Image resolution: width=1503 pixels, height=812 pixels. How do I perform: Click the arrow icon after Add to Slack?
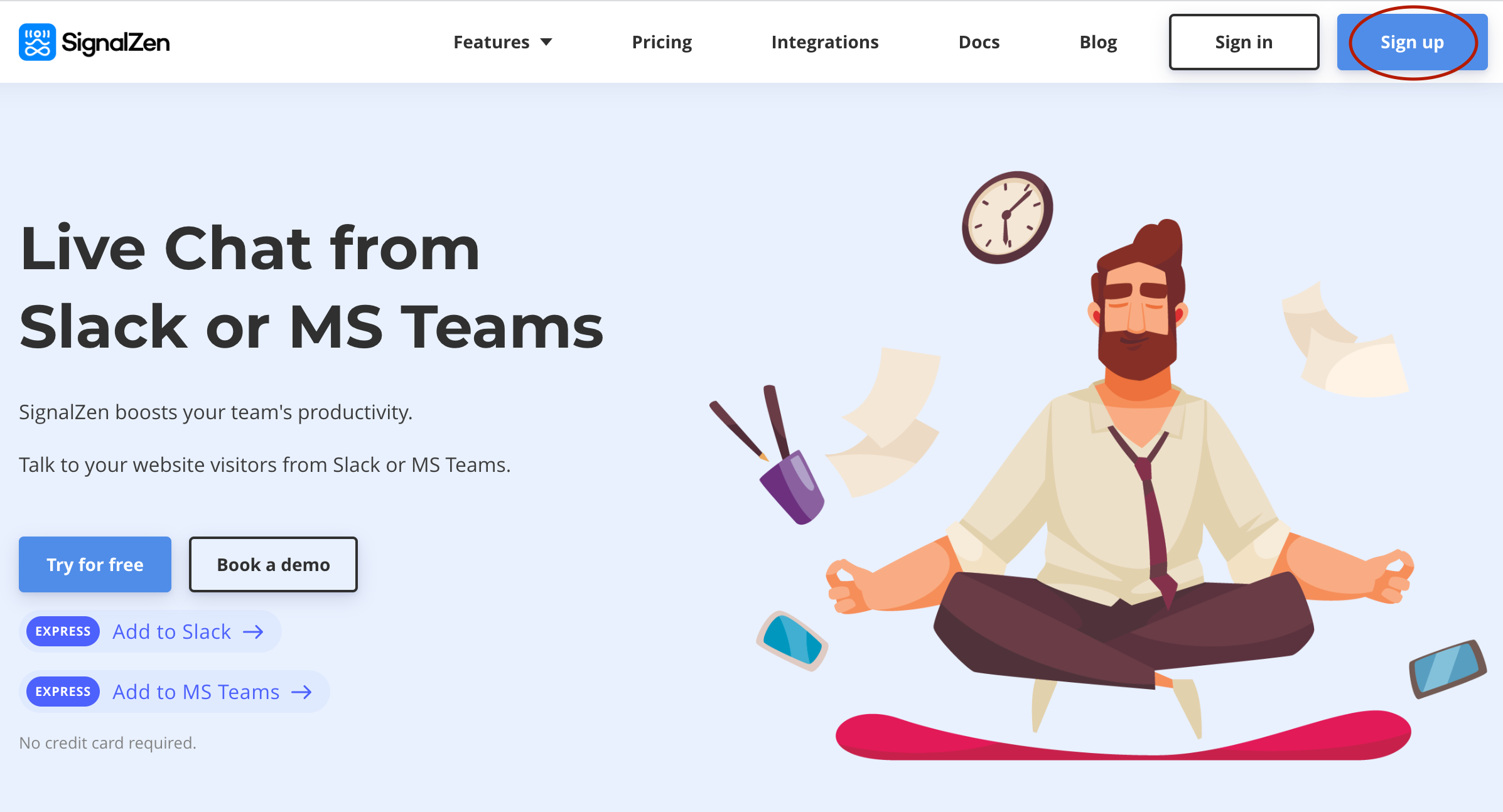(x=253, y=632)
